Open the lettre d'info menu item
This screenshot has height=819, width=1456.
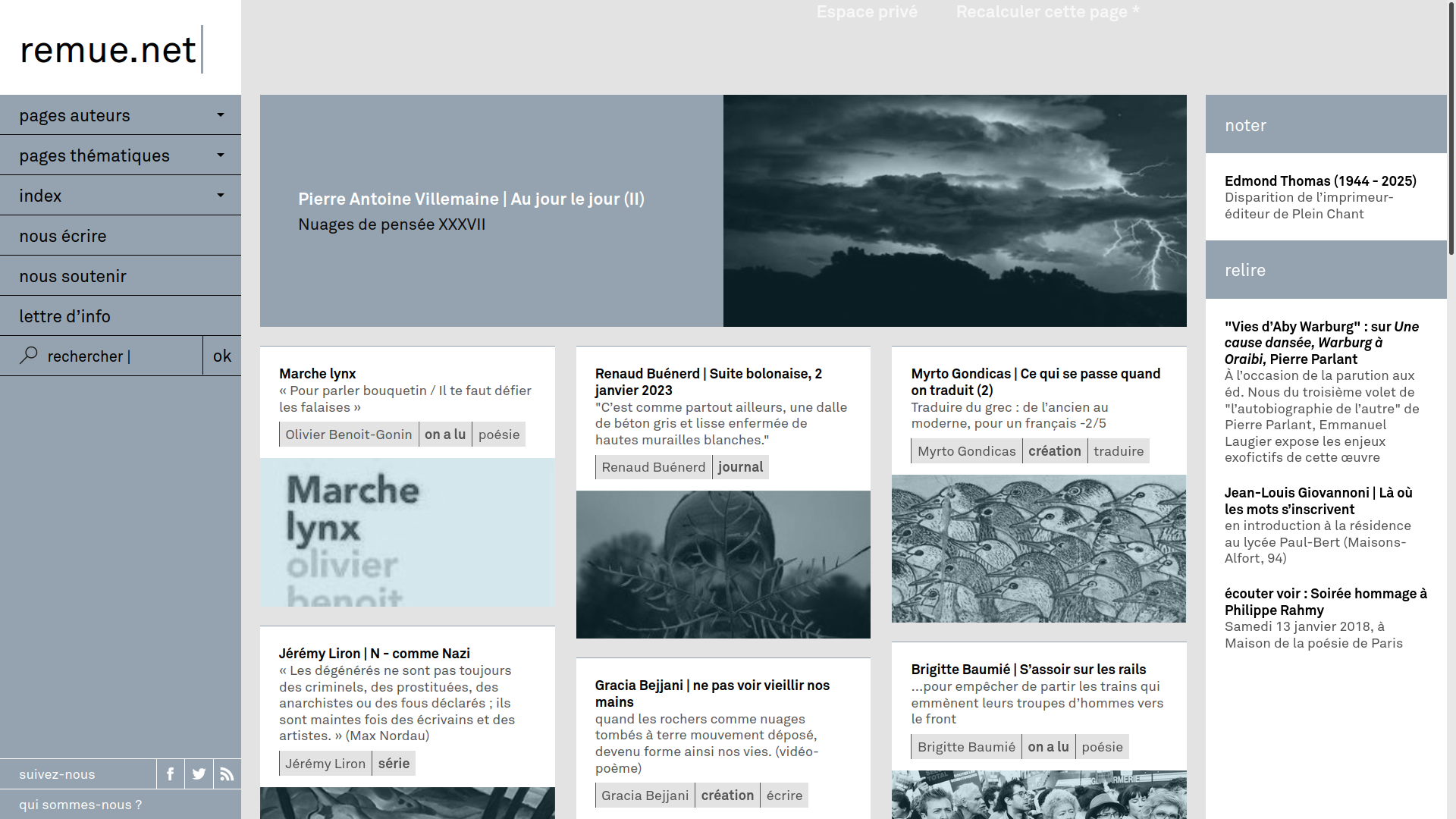click(64, 316)
